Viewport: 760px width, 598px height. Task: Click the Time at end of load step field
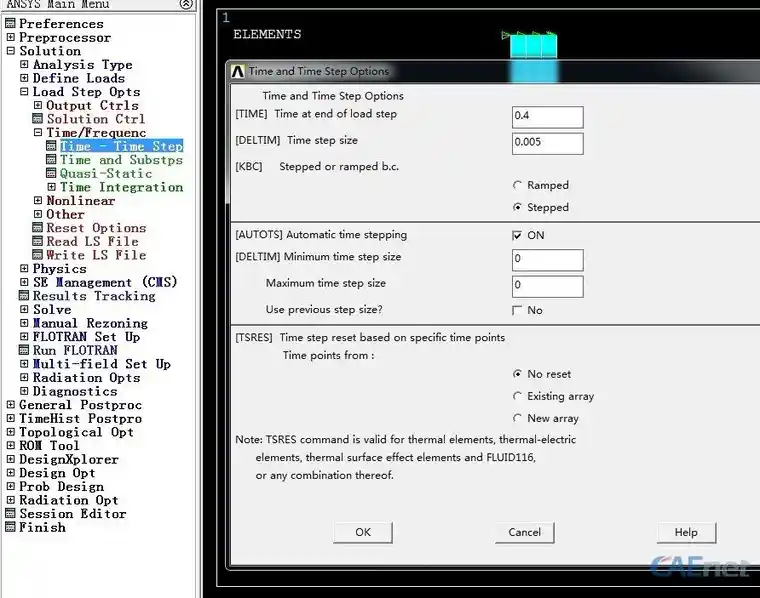[x=548, y=117]
